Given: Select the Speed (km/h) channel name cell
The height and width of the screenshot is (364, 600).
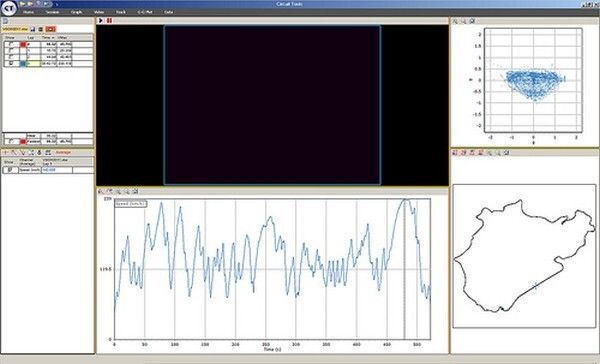Looking at the screenshot, I should click(29, 170).
